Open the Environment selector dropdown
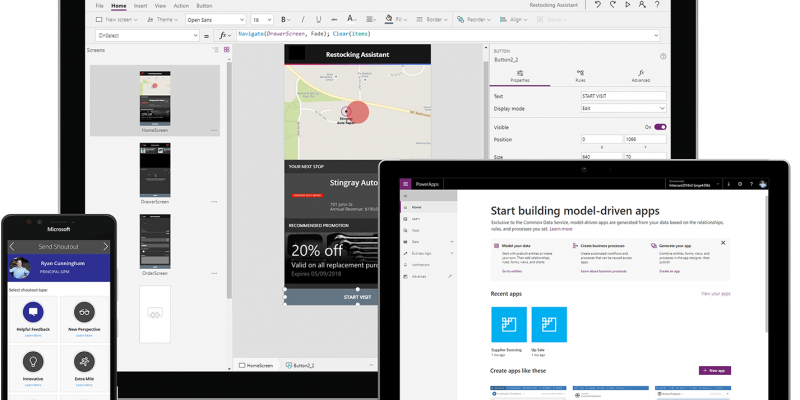 click(x=693, y=184)
